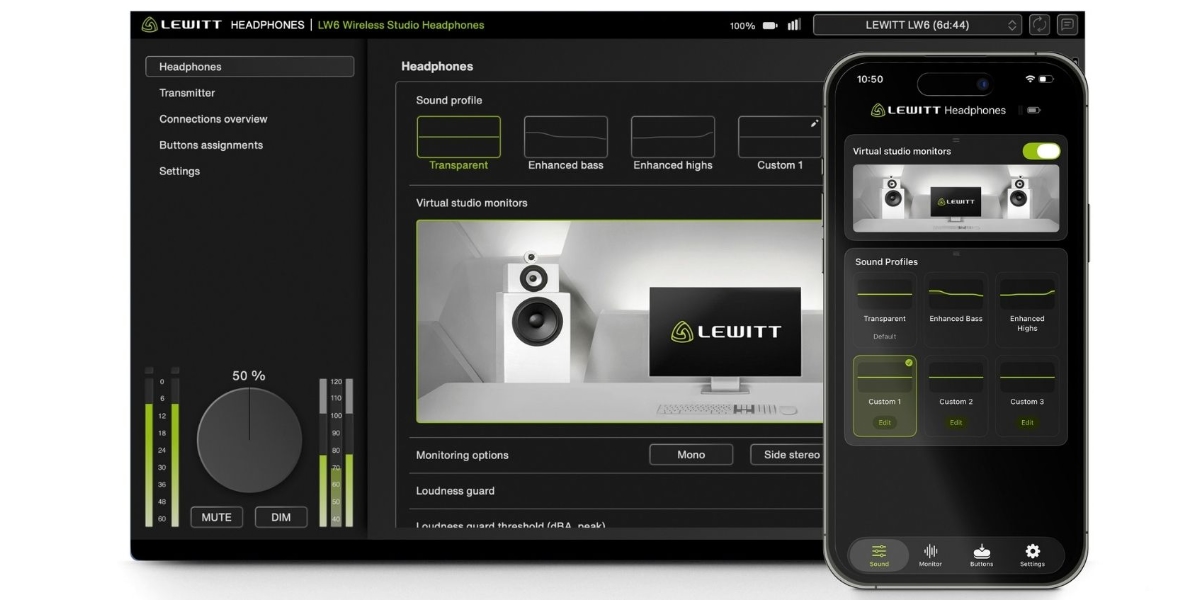The height and width of the screenshot is (600, 1200).
Task: Tap the 'Sound Profiles' heading on the phone
Action: pyautogui.click(x=886, y=262)
